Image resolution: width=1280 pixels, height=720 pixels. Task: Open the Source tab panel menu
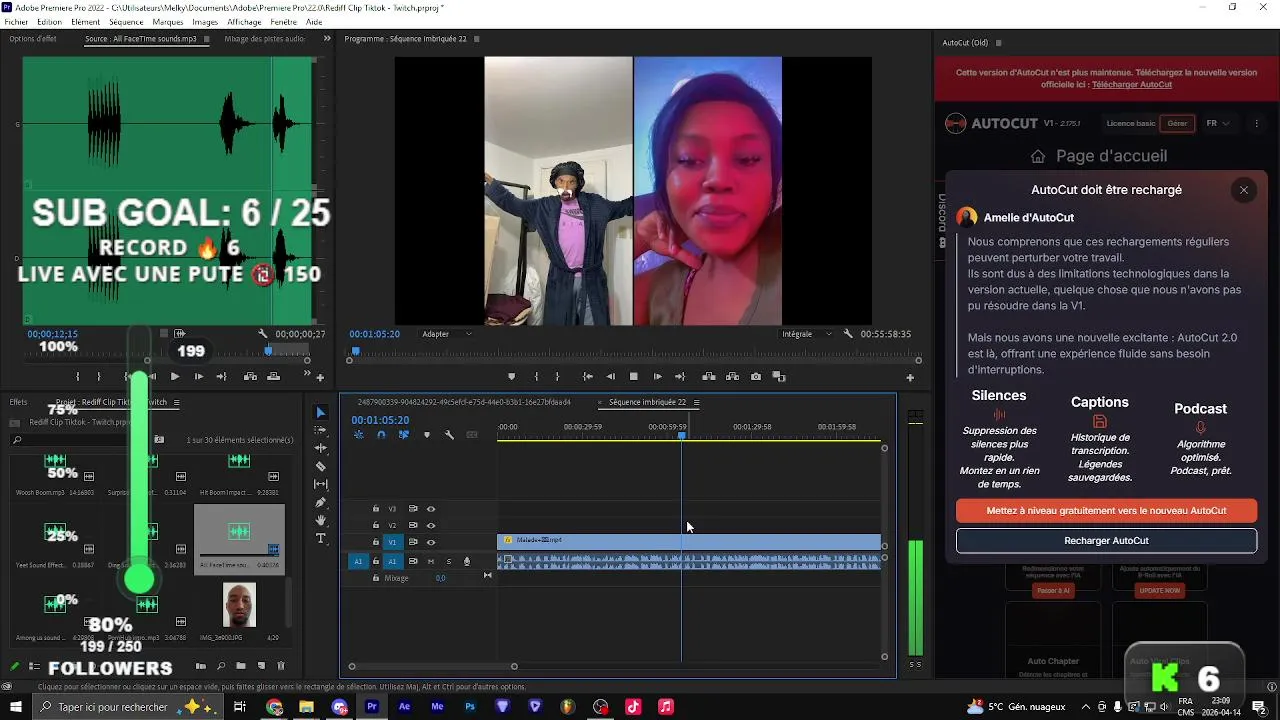(207, 39)
